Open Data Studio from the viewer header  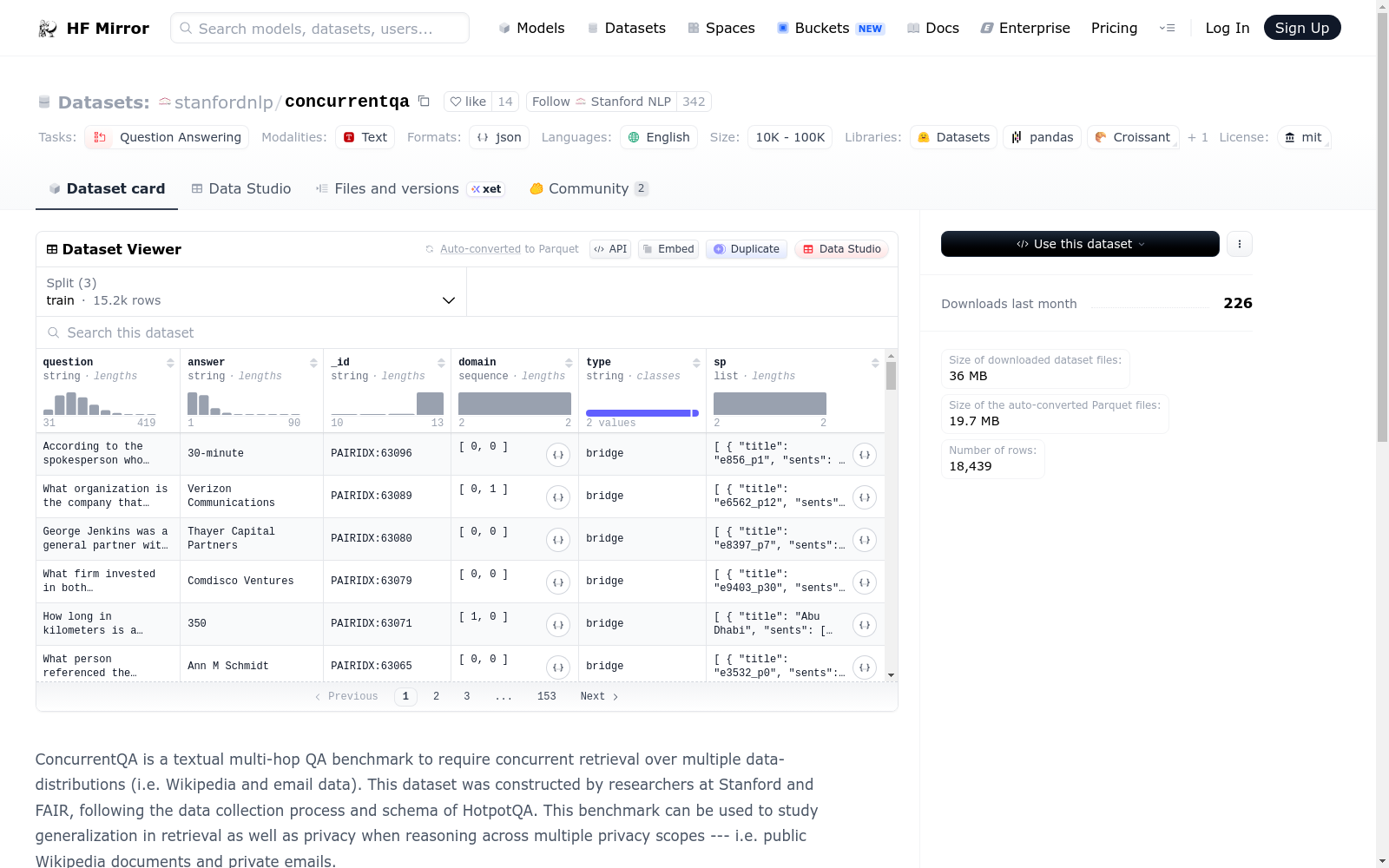[x=841, y=249]
